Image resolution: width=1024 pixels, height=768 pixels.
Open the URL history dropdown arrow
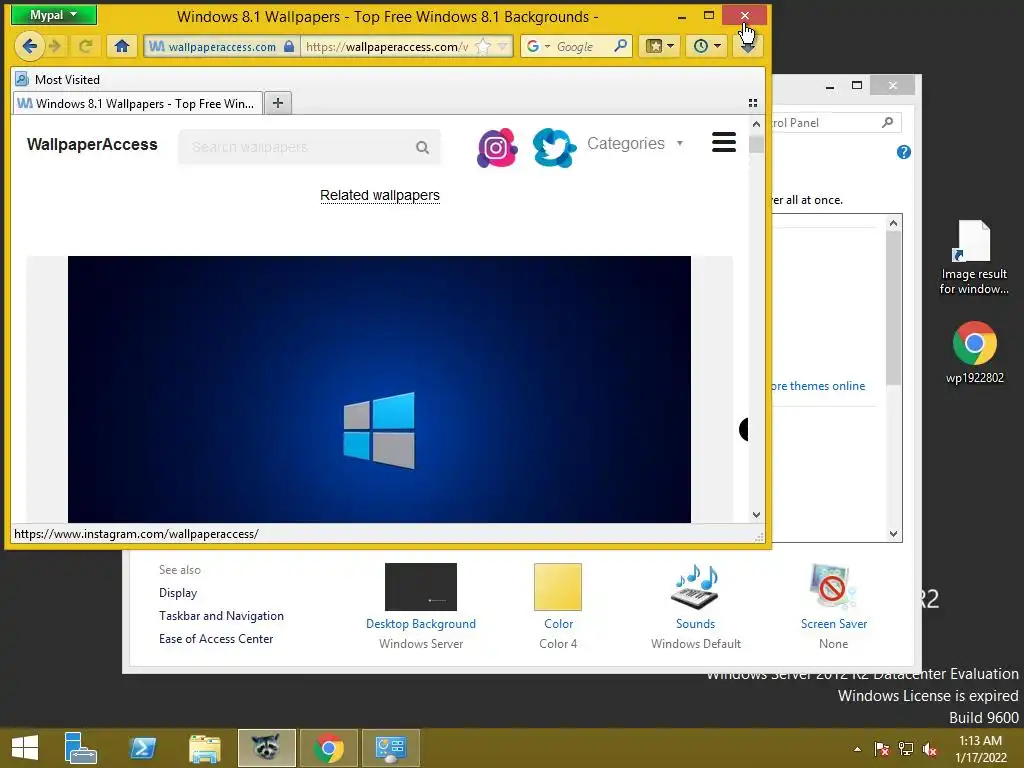[503, 46]
